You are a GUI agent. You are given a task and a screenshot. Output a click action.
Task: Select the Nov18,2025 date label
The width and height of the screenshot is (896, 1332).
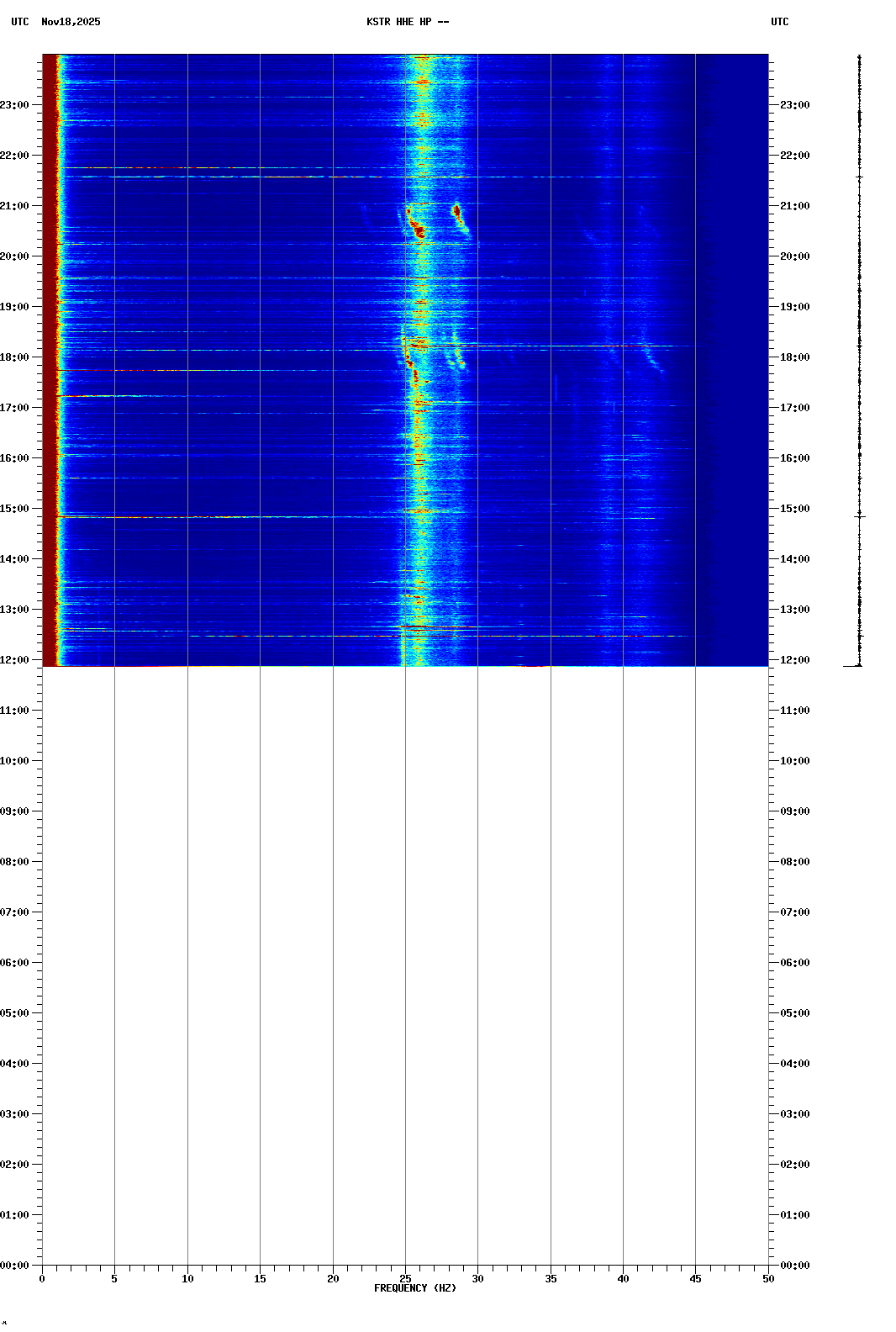coord(71,22)
